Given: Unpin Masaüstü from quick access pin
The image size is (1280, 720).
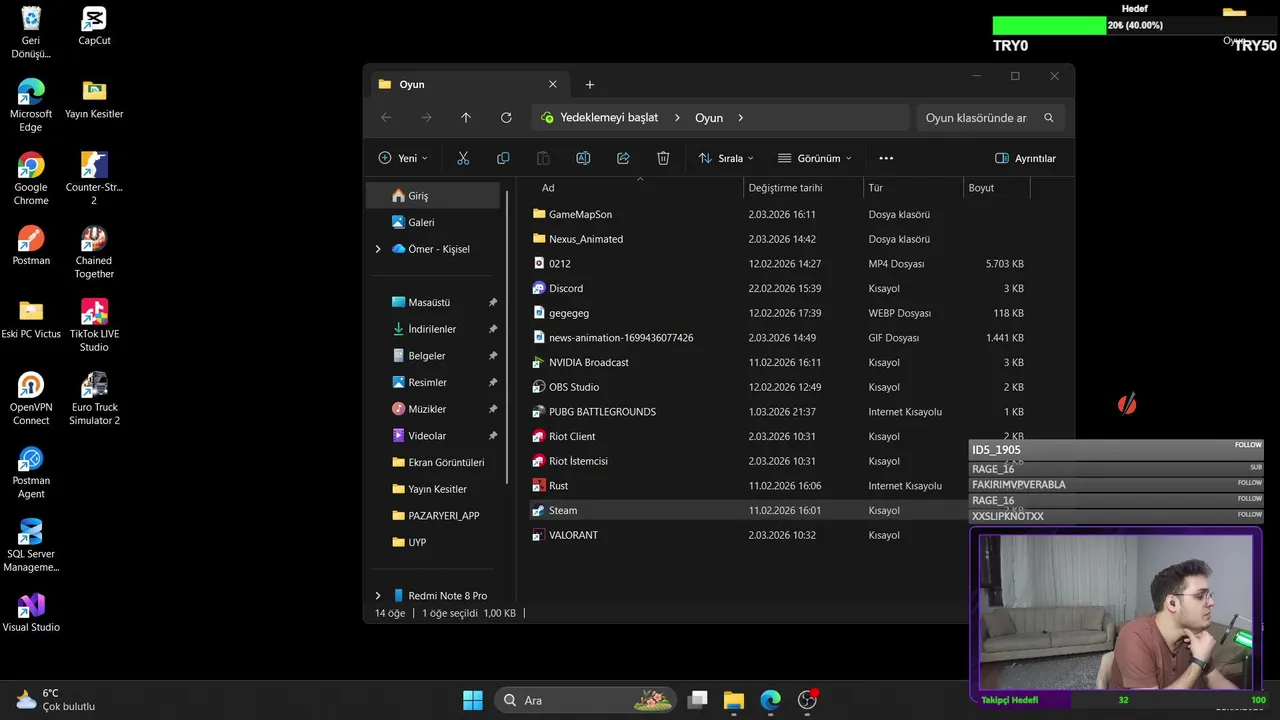Looking at the screenshot, I should (x=492, y=302).
